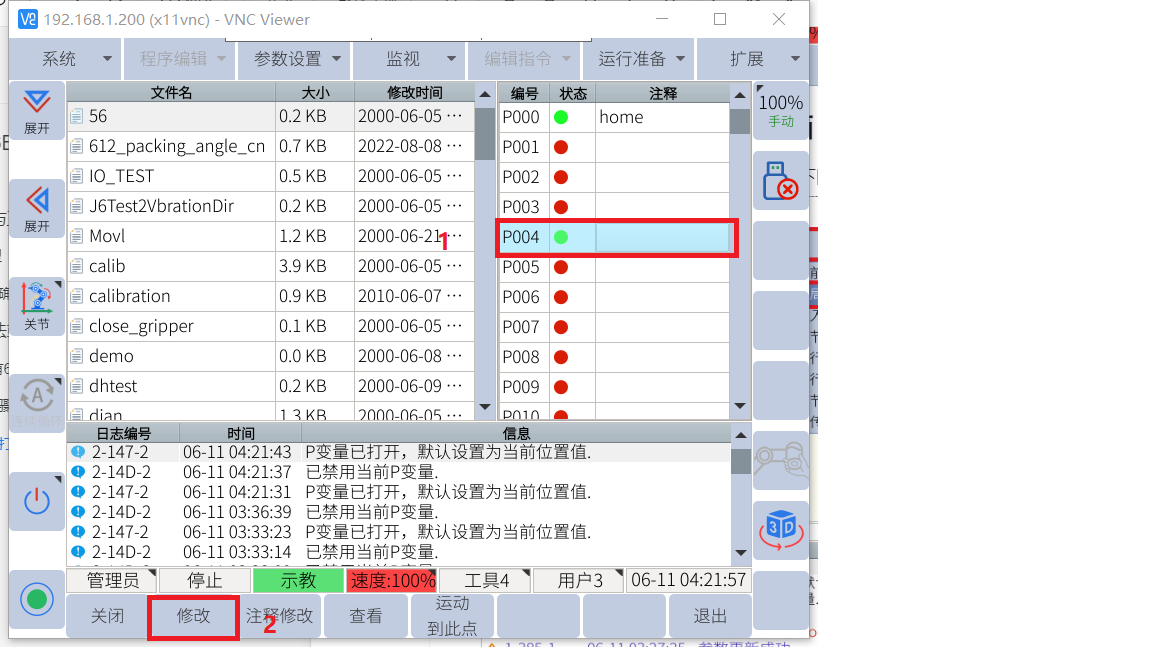Toggle the P000 status green dot
This screenshot has height=648, width=1152.
[561, 117]
